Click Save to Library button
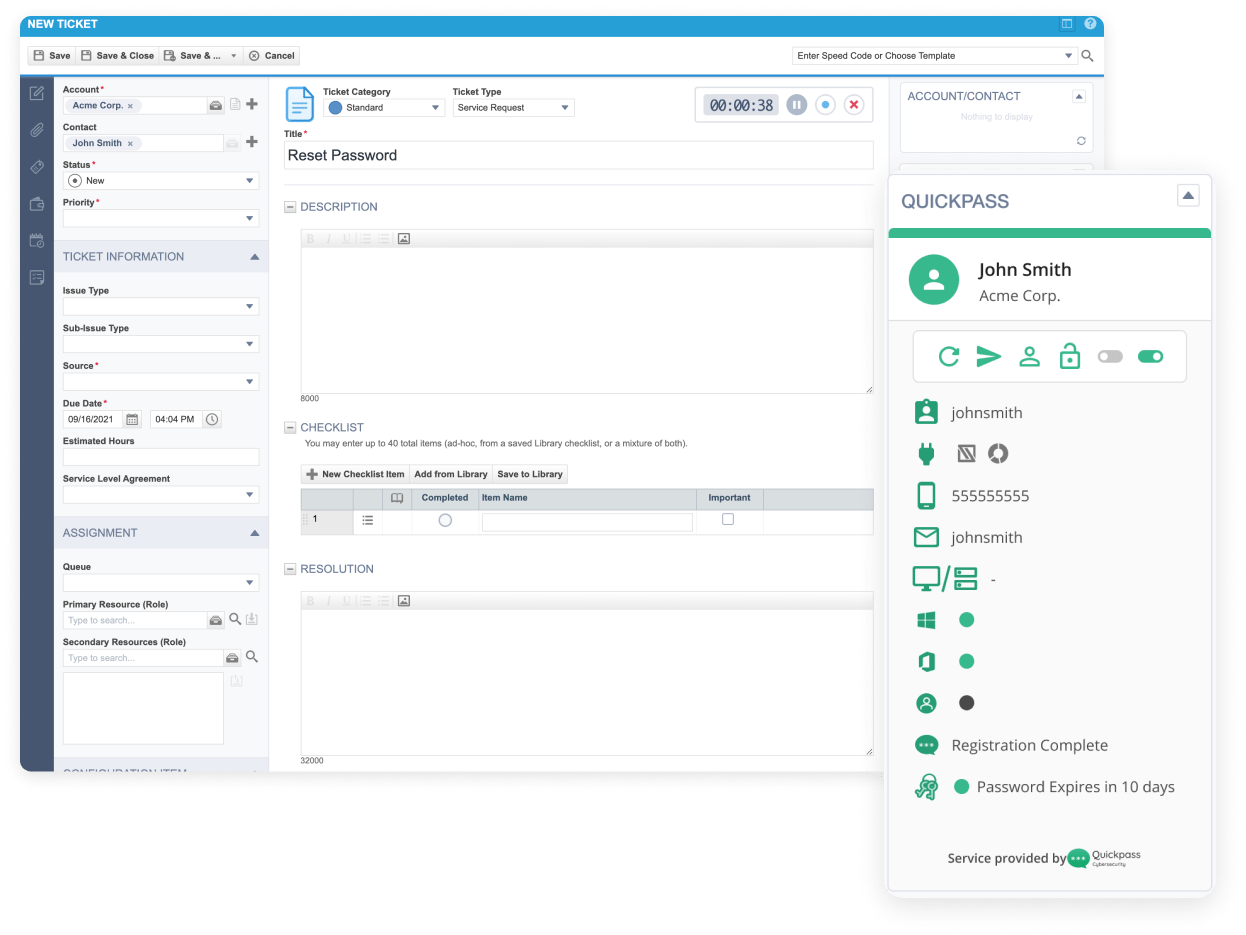 point(530,474)
